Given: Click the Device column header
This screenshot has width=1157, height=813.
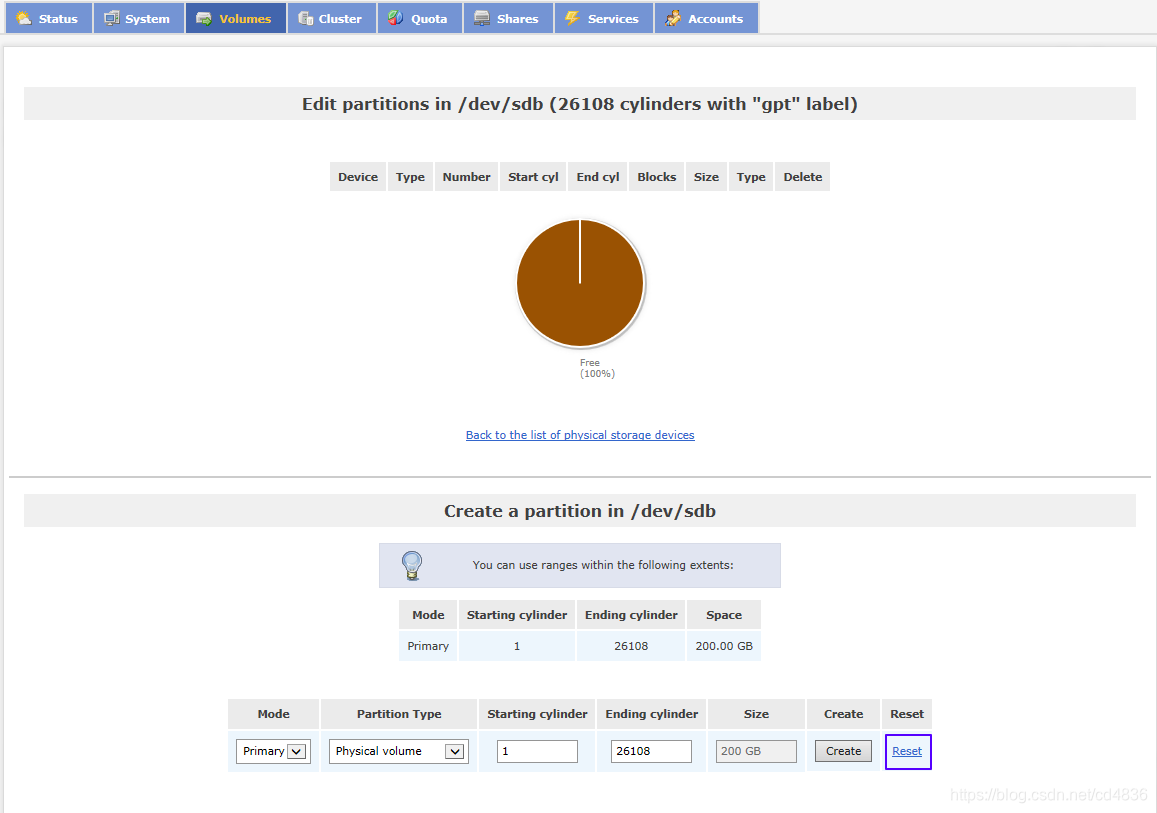Looking at the screenshot, I should [x=358, y=177].
